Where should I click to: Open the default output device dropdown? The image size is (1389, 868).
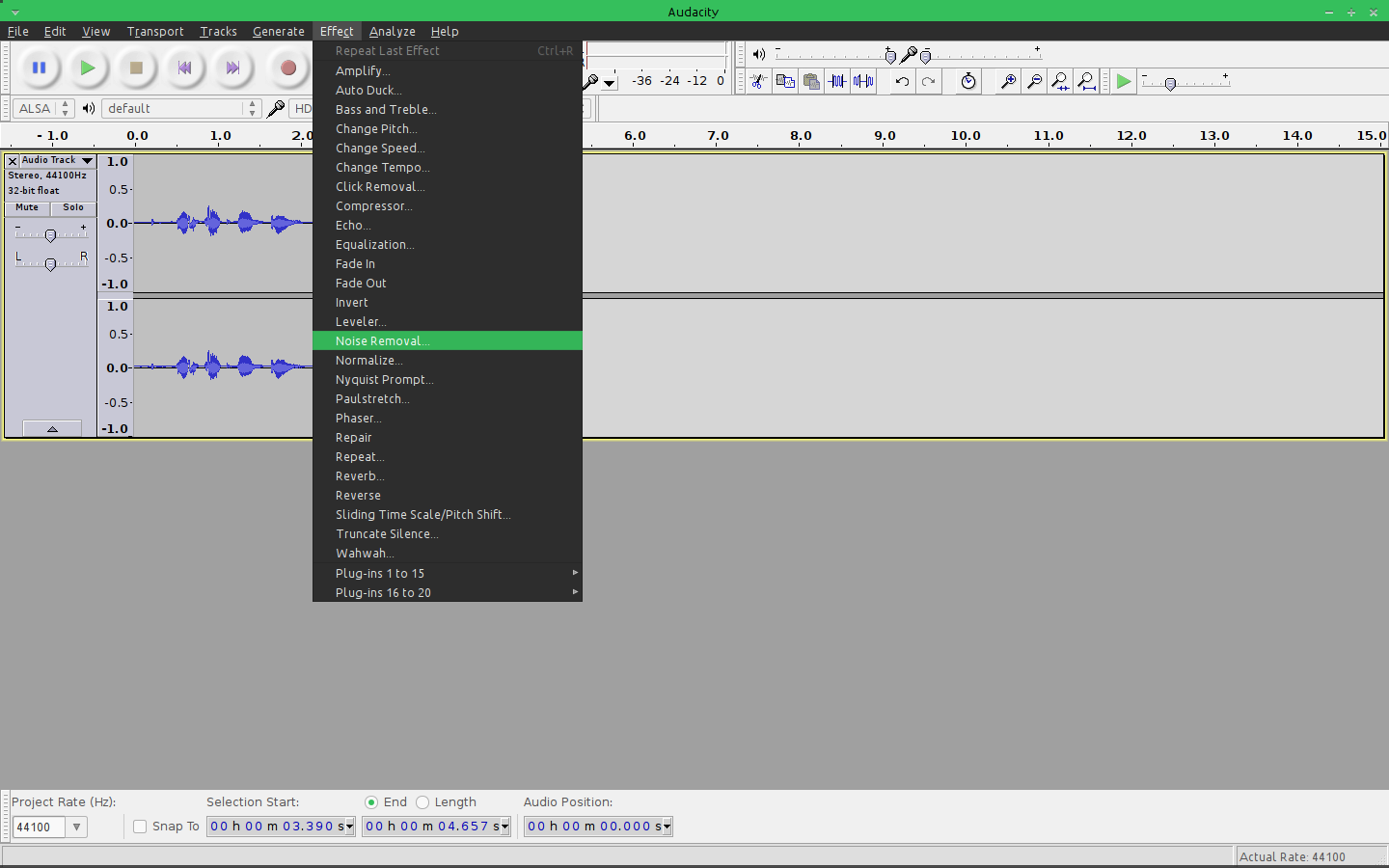tap(181, 108)
